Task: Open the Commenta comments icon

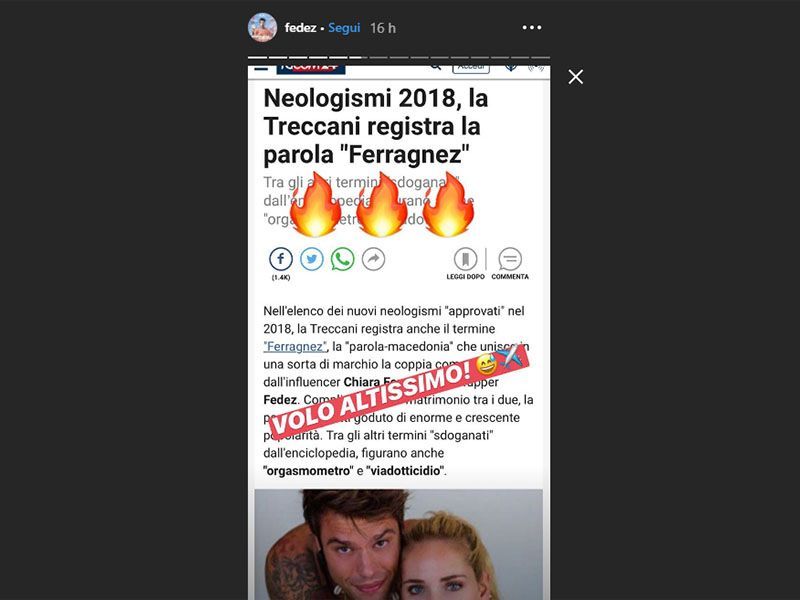Action: pos(510,263)
